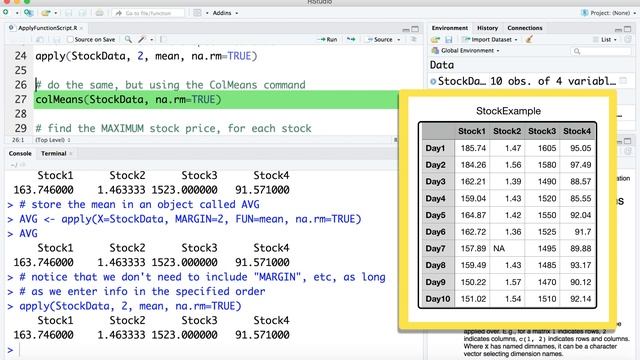
Task: Click the Save document icon in main toolbar
Action: [x=69, y=13]
